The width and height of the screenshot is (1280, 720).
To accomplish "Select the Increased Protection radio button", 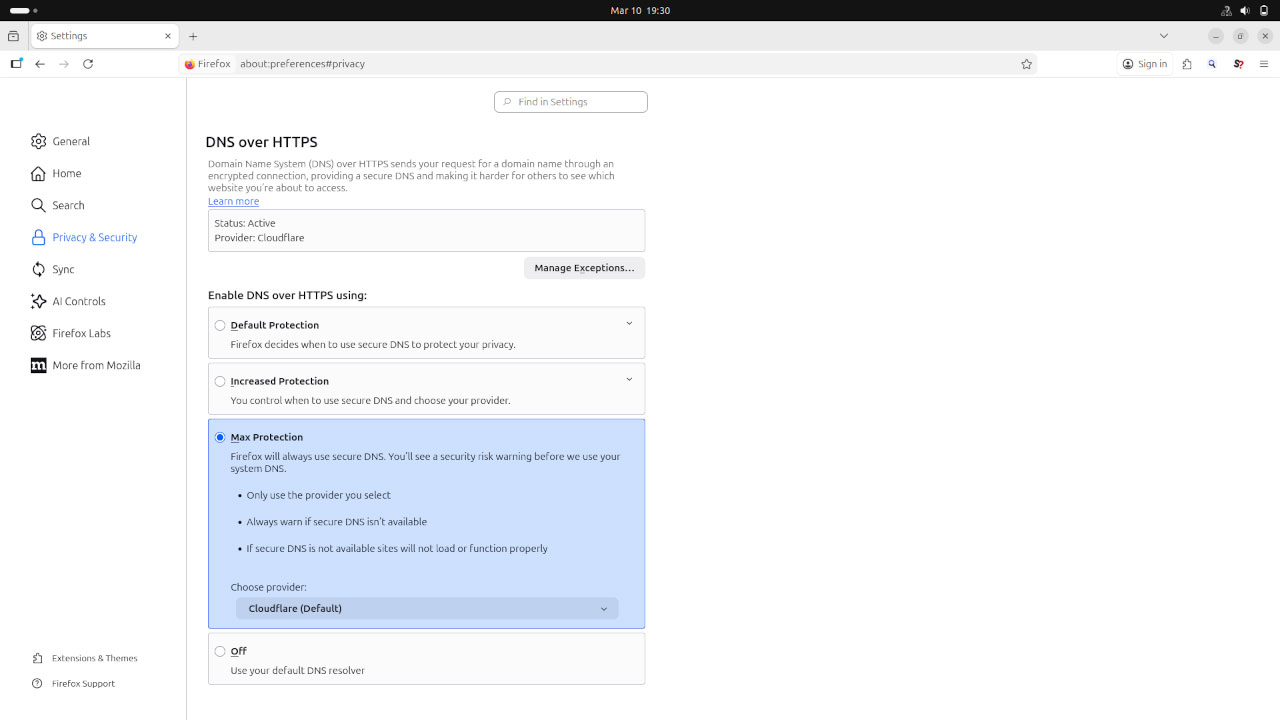I will (220, 381).
